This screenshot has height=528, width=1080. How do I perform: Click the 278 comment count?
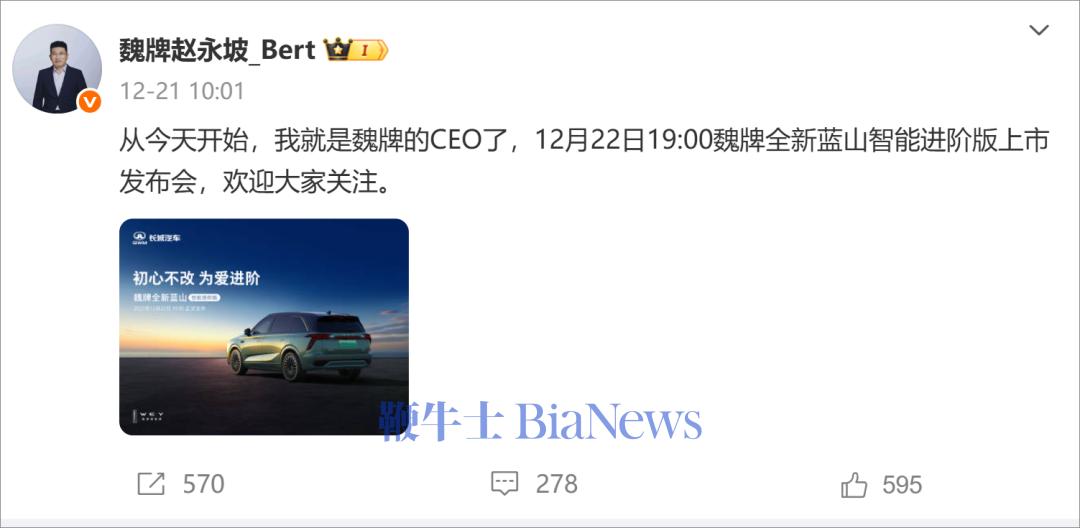(557, 485)
